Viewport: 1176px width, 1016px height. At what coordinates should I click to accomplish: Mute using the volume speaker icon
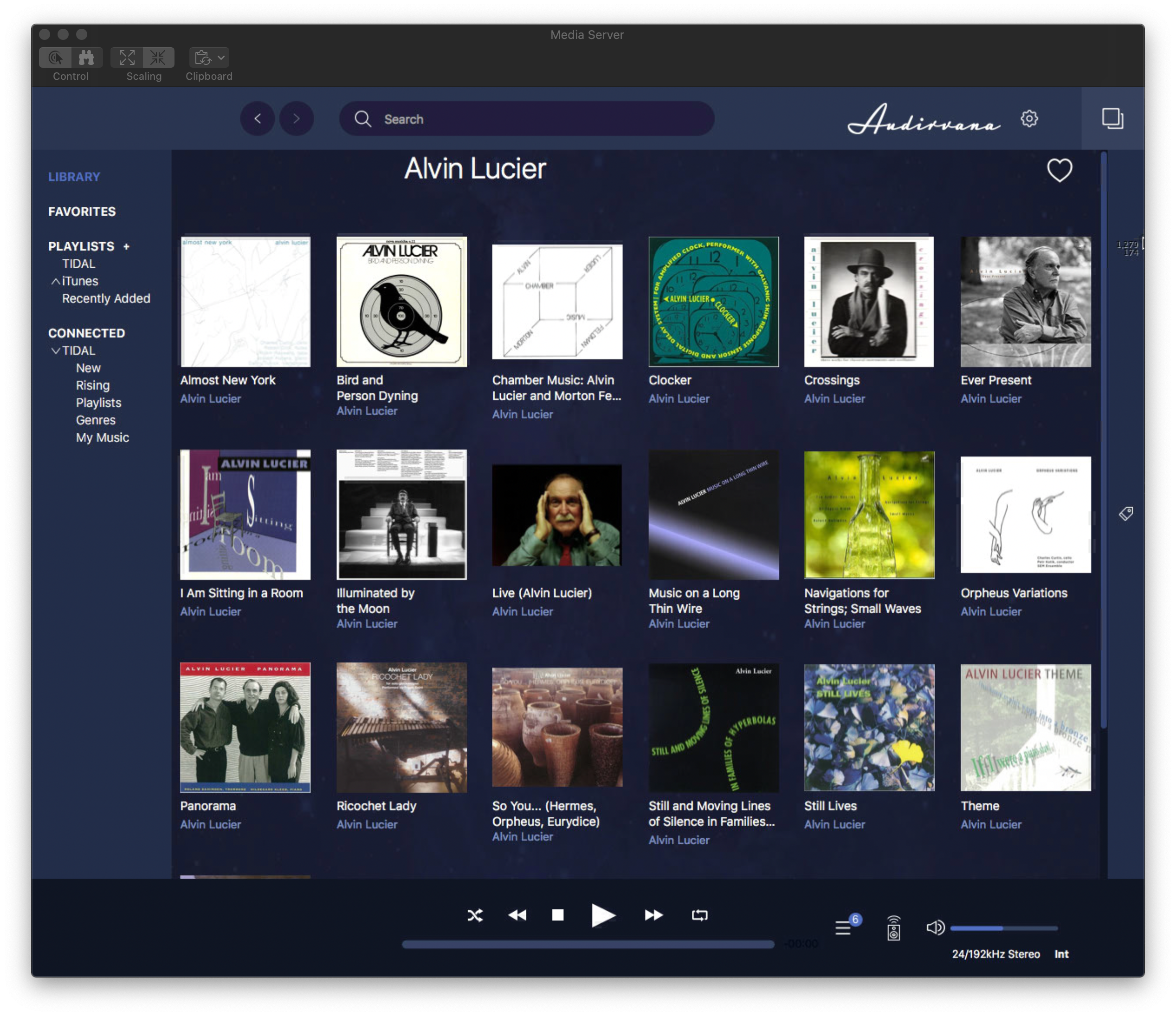coord(935,927)
